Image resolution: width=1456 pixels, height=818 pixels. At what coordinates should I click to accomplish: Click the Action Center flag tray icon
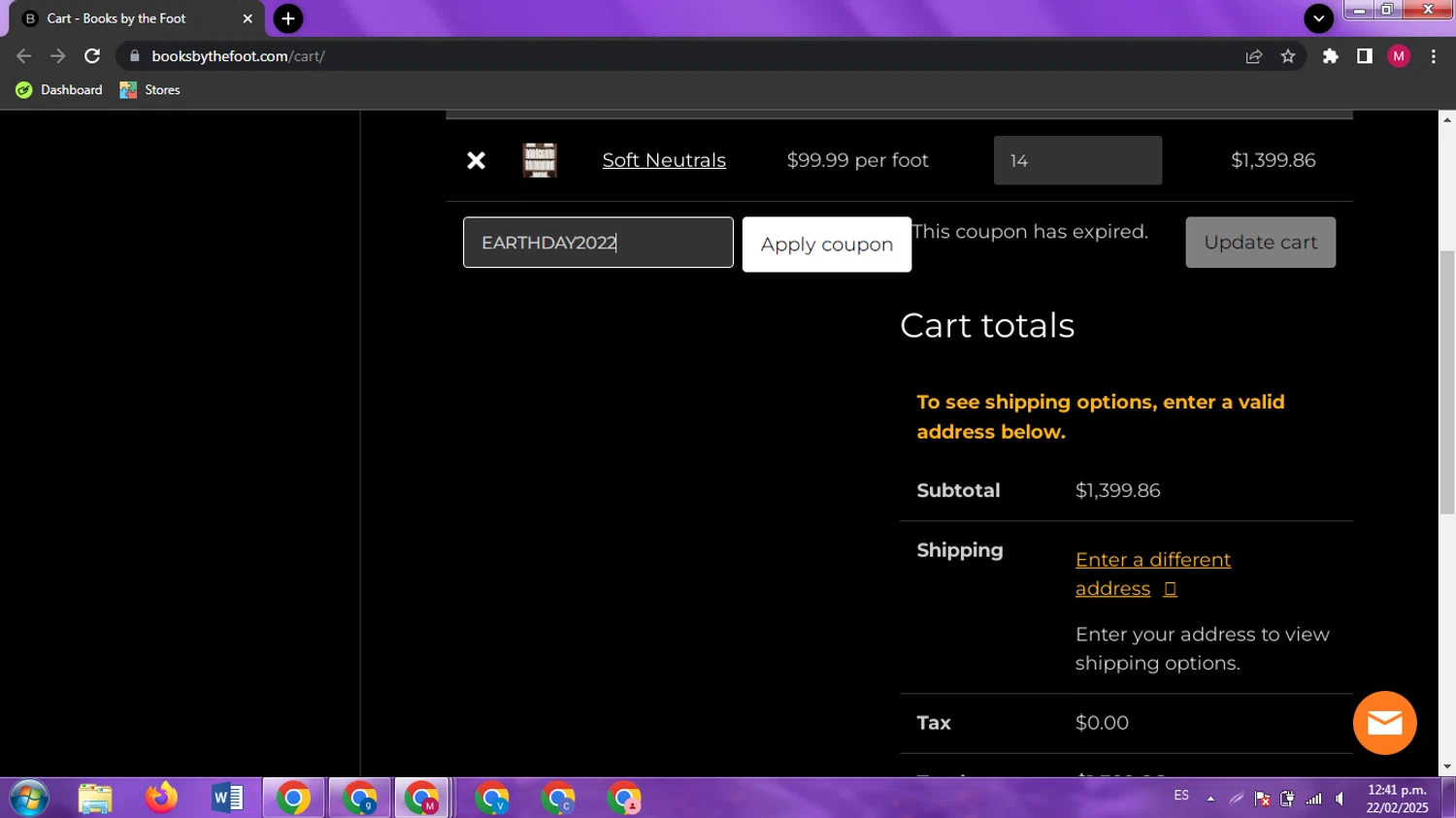[1262, 799]
